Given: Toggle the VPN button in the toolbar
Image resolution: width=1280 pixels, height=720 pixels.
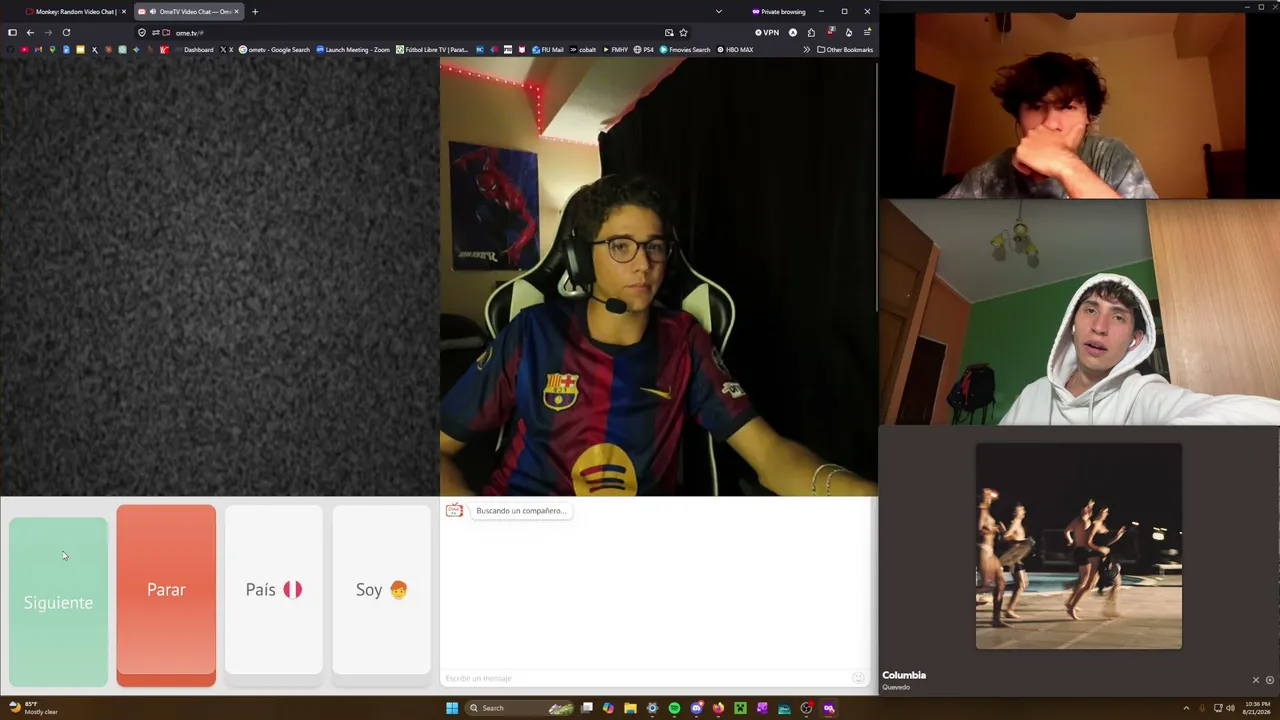Looking at the screenshot, I should pyautogui.click(x=767, y=33).
